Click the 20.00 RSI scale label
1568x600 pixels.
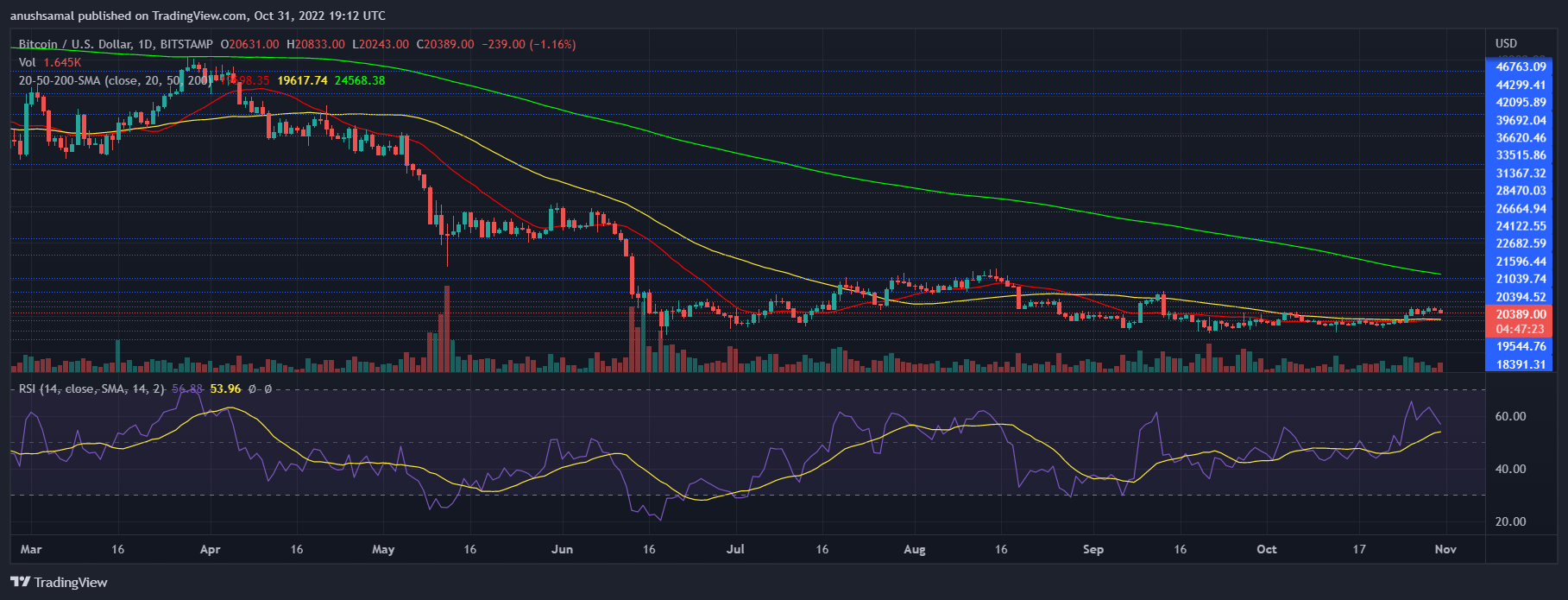[x=1510, y=521]
